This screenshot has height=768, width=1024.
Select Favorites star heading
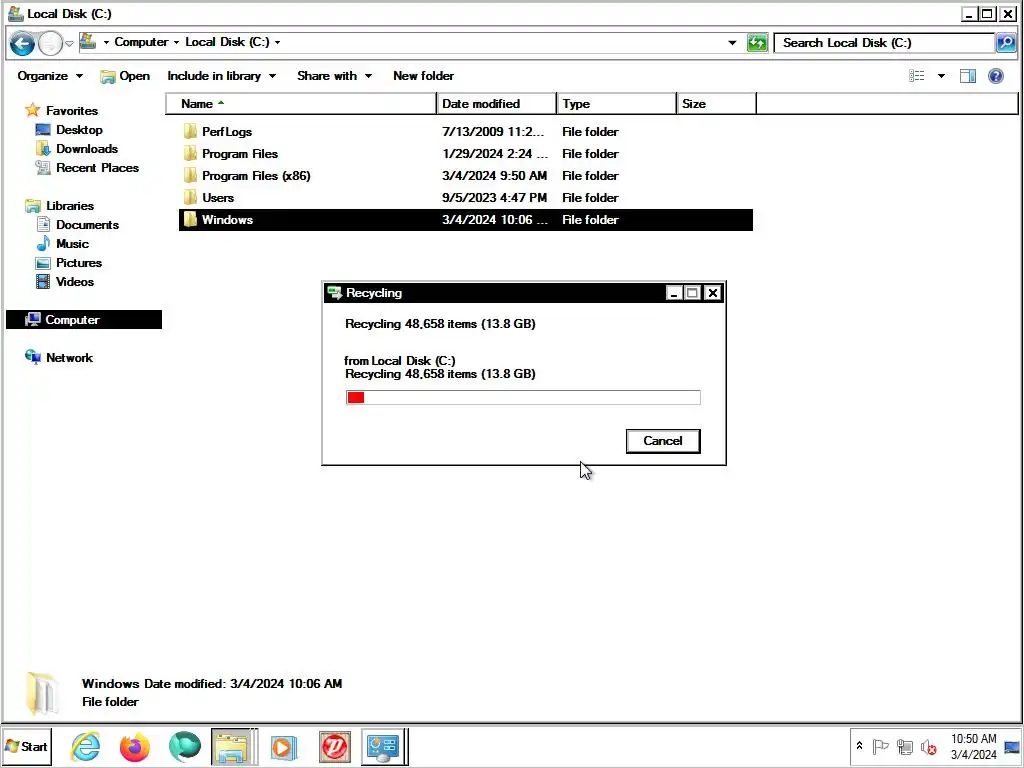61,110
